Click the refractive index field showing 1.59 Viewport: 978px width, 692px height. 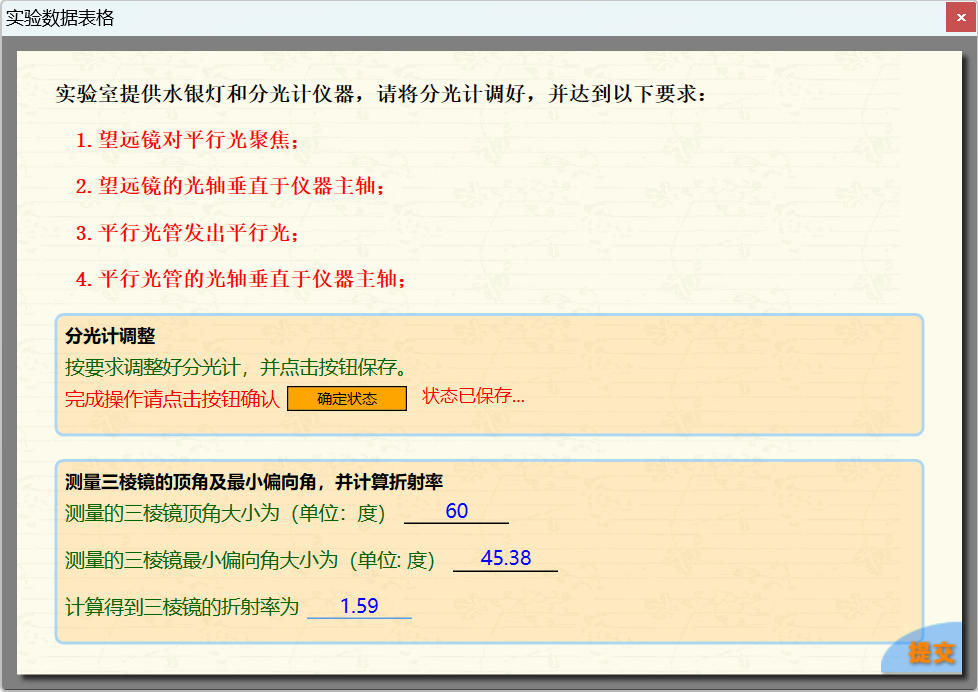pos(359,606)
